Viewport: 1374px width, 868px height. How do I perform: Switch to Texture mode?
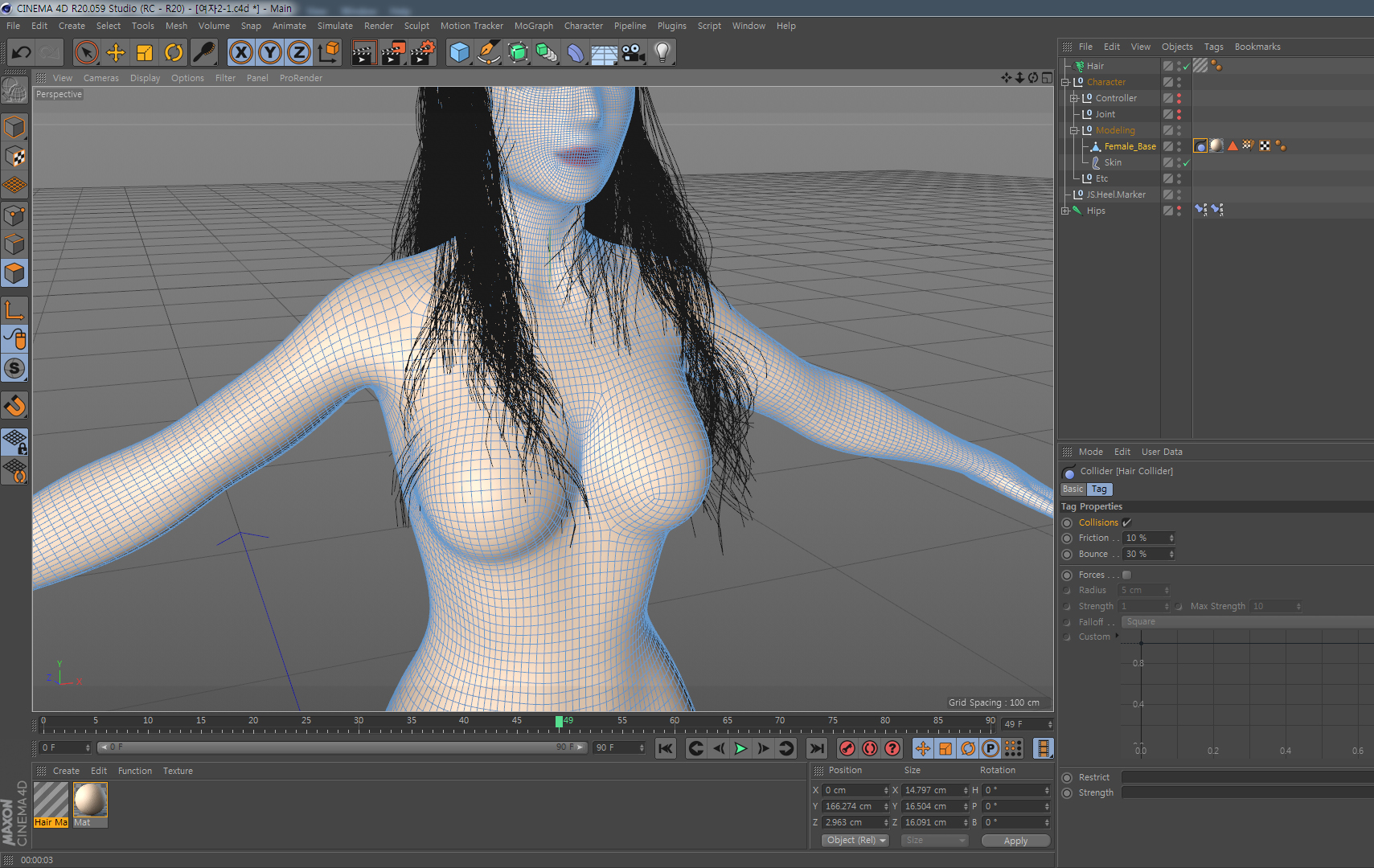[14, 157]
